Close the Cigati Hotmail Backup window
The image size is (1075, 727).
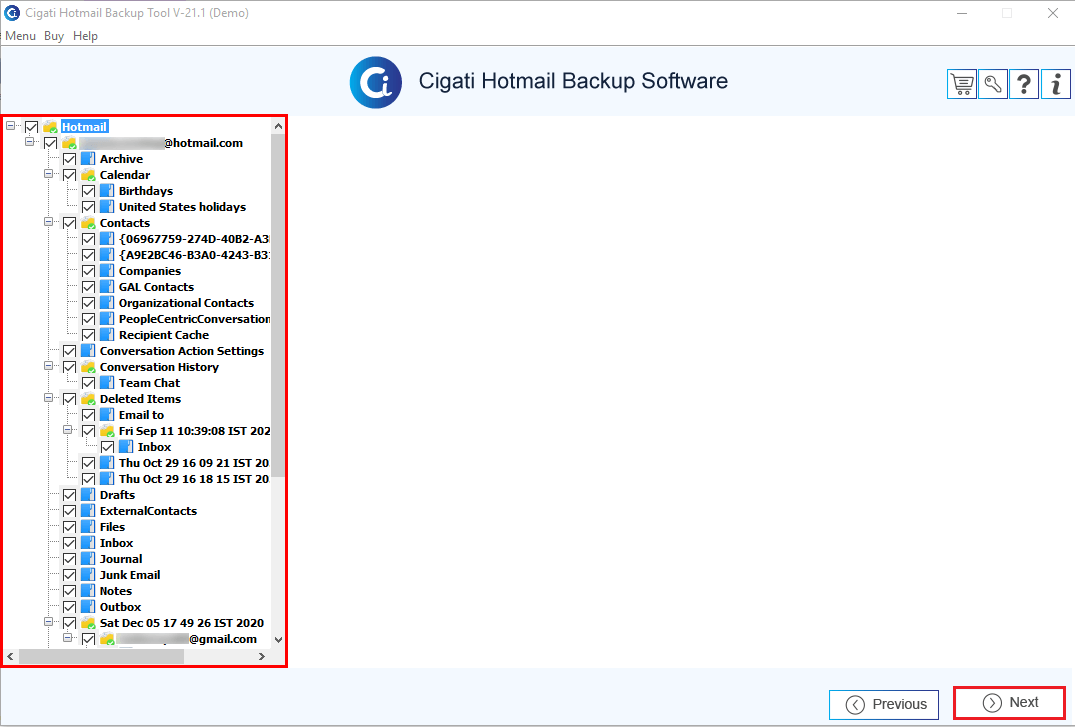coord(1053,13)
